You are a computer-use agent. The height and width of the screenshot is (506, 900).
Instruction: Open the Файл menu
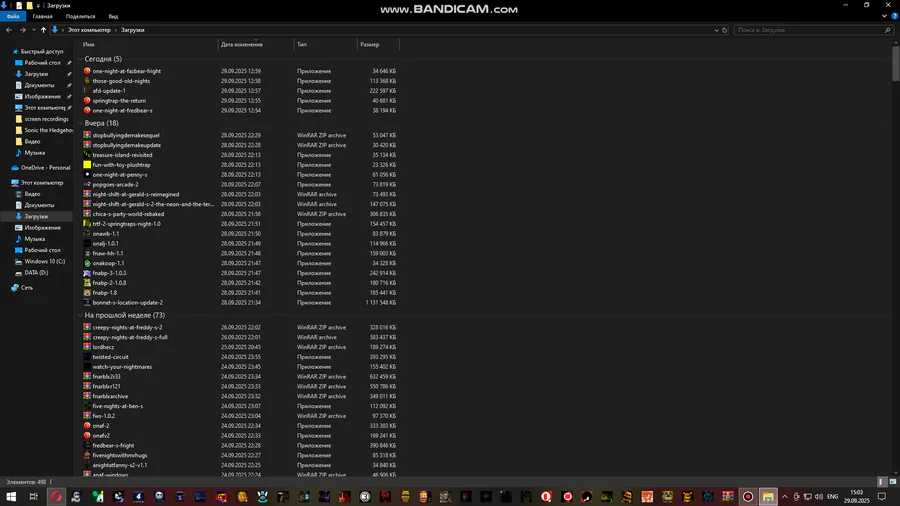tap(13, 17)
